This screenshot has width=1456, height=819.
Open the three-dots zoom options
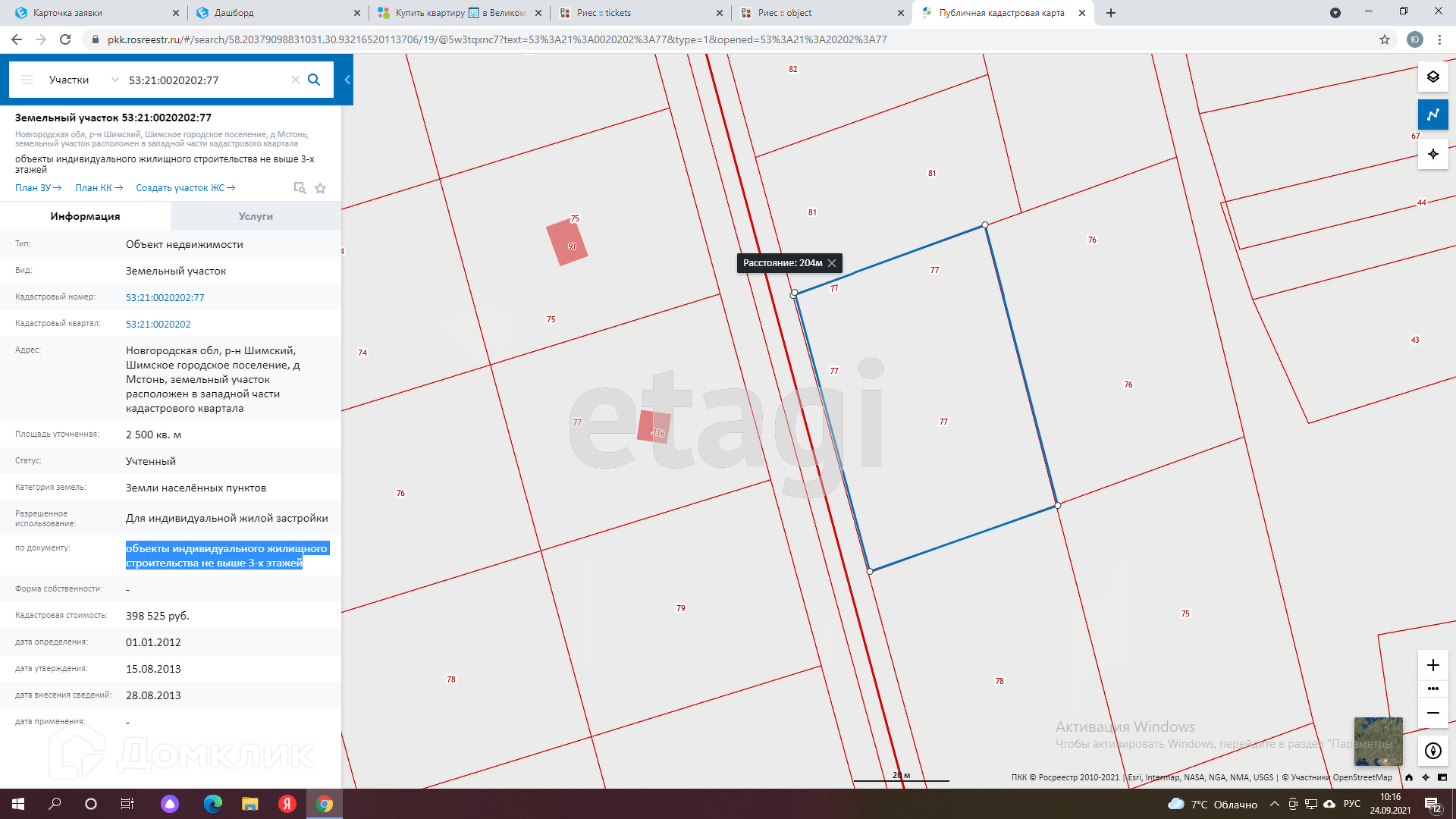1432,689
